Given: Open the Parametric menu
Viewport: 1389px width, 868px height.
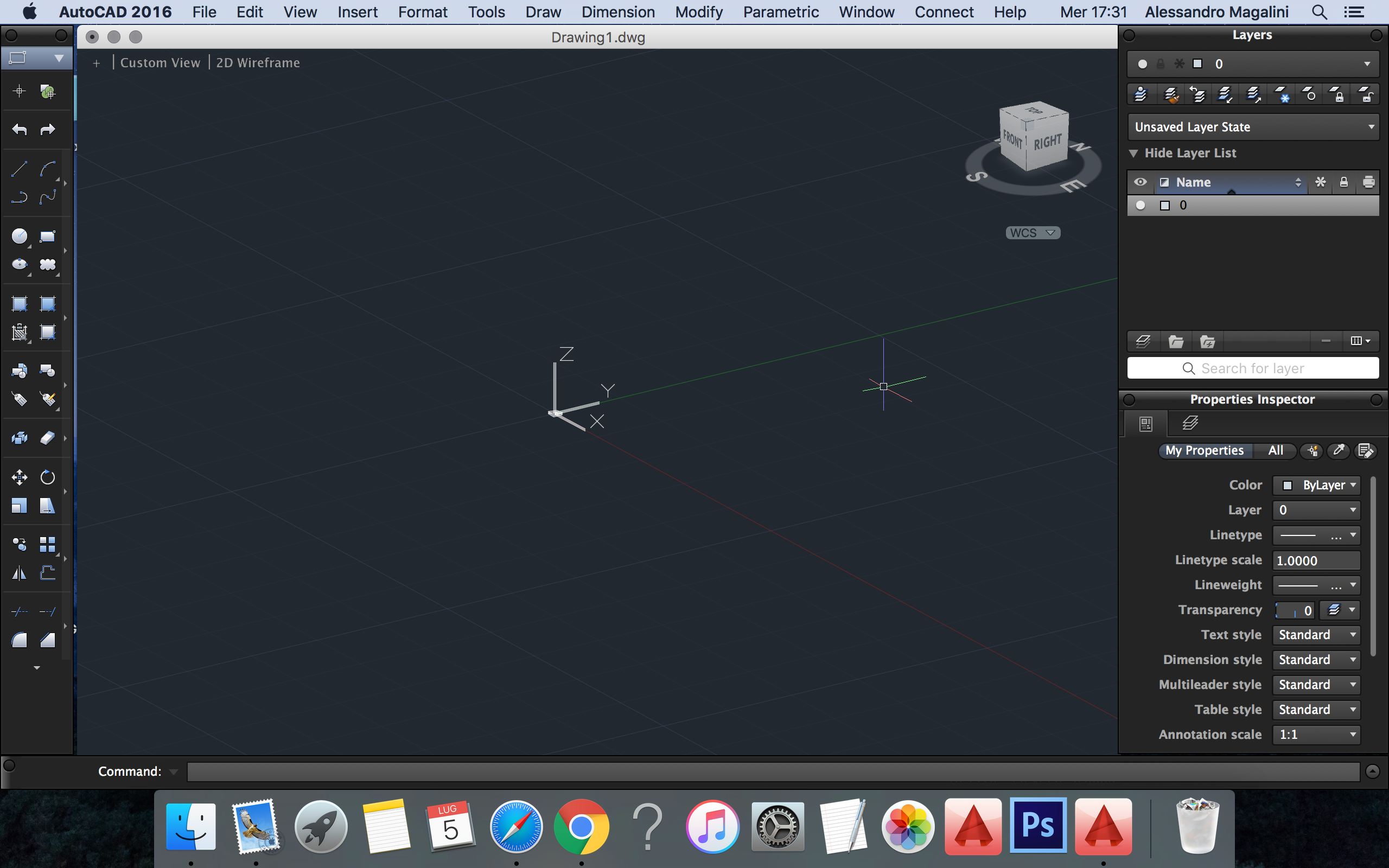Looking at the screenshot, I should tap(781, 12).
